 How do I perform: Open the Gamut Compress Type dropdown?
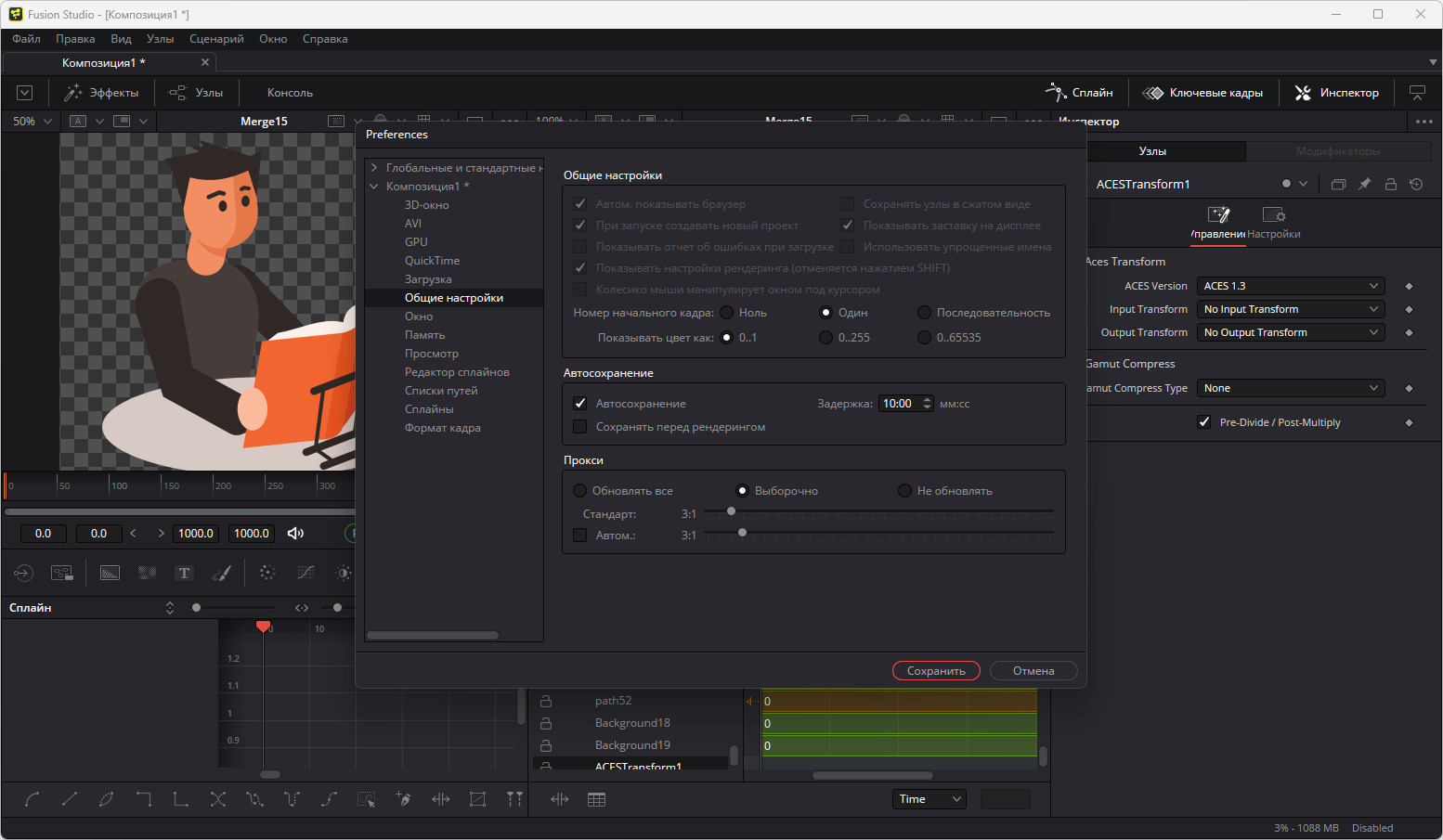click(1290, 388)
